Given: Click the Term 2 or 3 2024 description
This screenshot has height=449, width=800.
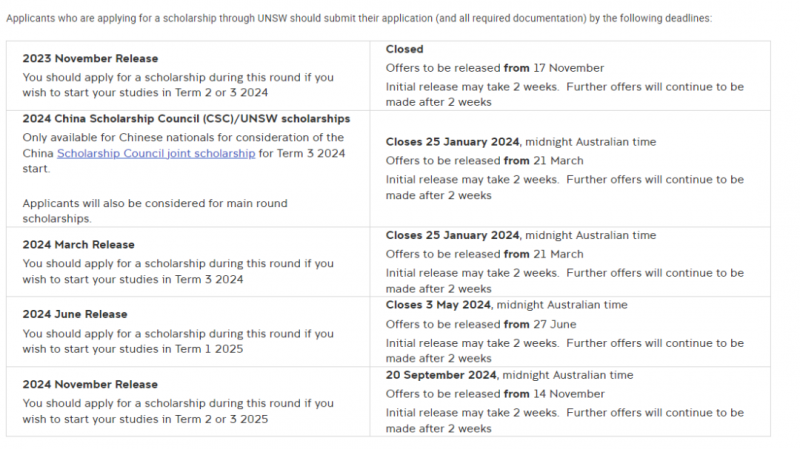Looking at the screenshot, I should 178,85.
